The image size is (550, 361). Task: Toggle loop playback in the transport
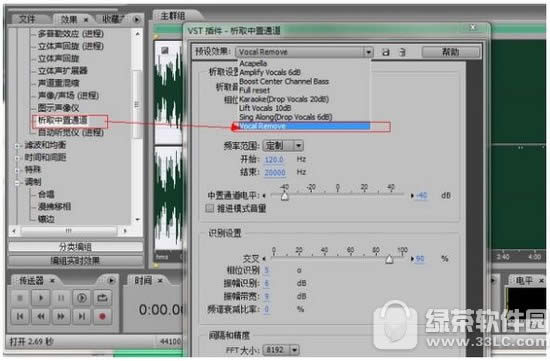pyautogui.click(x=102, y=298)
